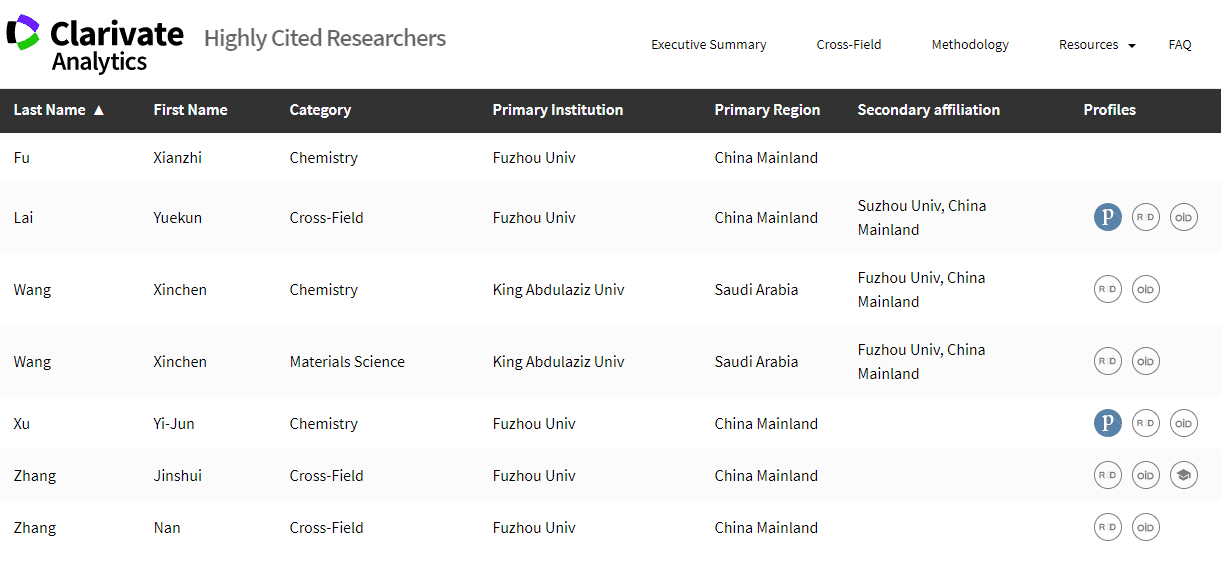Screen dimensions: 1221x564
Task: Click the Clarivate Analytics logo
Action: tap(95, 44)
